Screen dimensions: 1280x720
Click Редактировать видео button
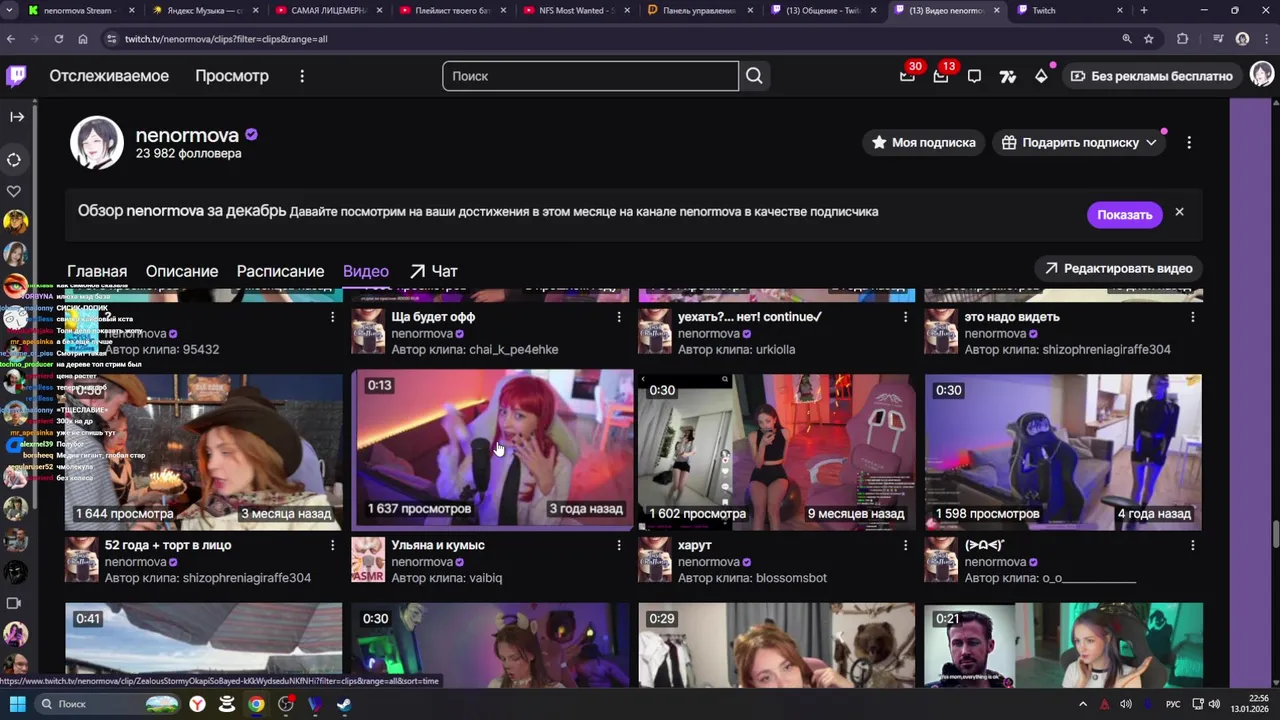point(1118,269)
